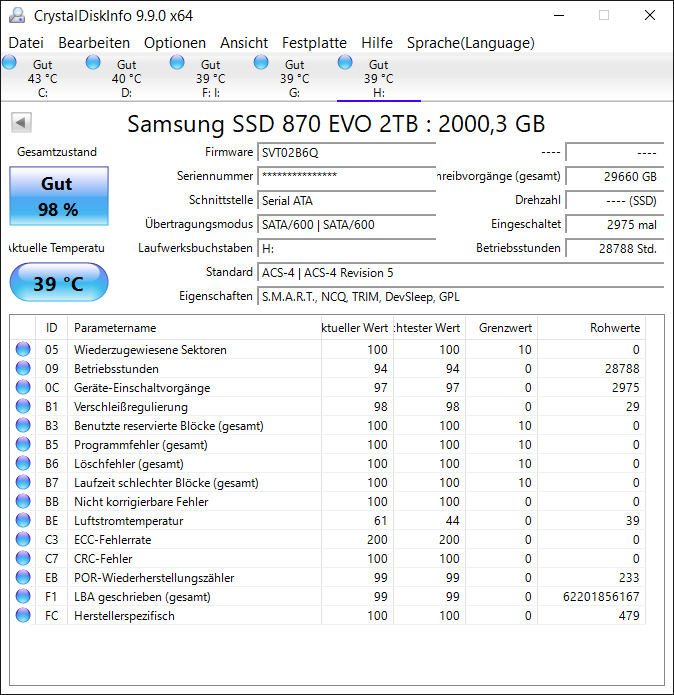The image size is (674, 695).
Task: Click the previous disk arrow button
Action: [21, 122]
